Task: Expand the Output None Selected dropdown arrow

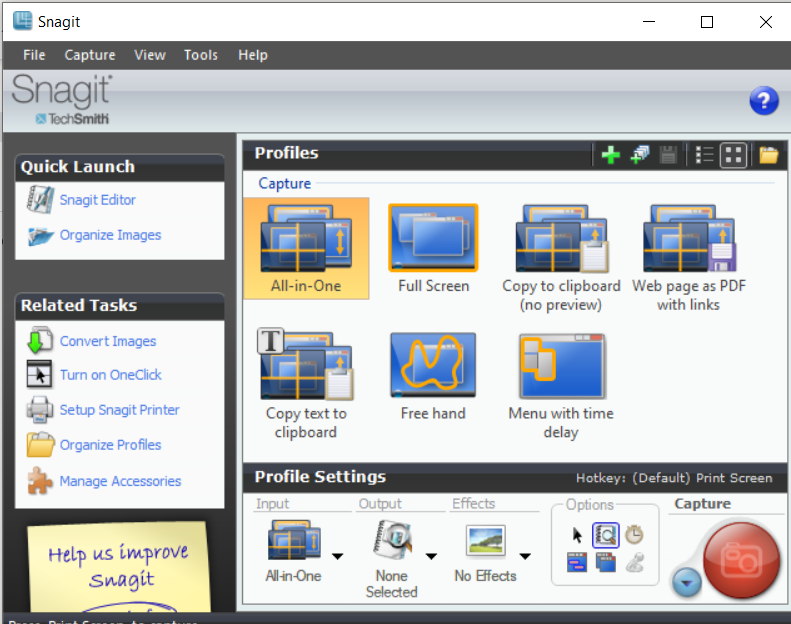Action: click(431, 556)
